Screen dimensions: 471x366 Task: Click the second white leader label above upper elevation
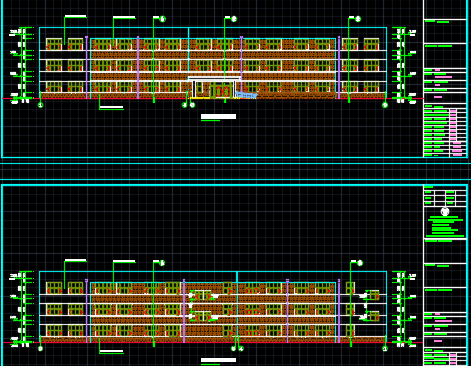click(x=124, y=17)
